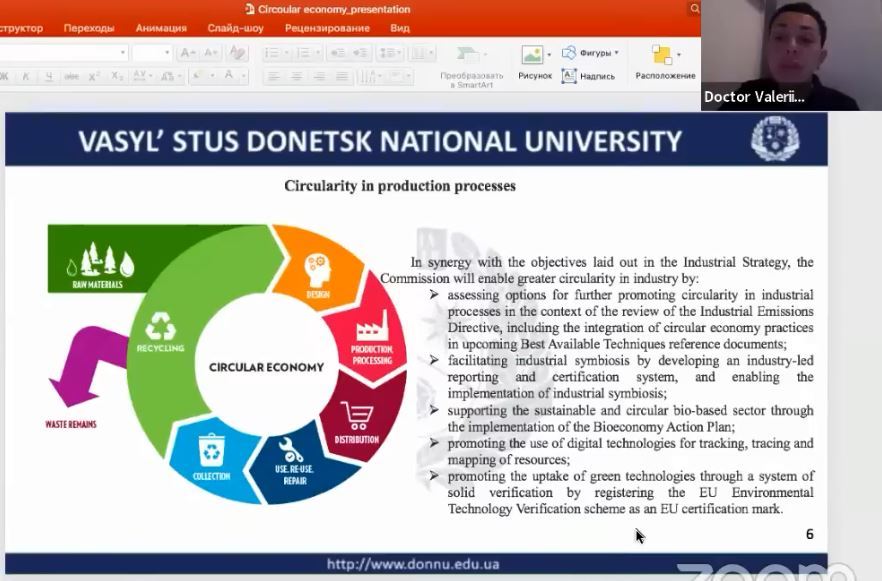Screen dimensions: 882x581
Task: Click the header 'VASYL' STUS DONETSK NATIONAL UNIVERSITY'
Action: (x=380, y=141)
